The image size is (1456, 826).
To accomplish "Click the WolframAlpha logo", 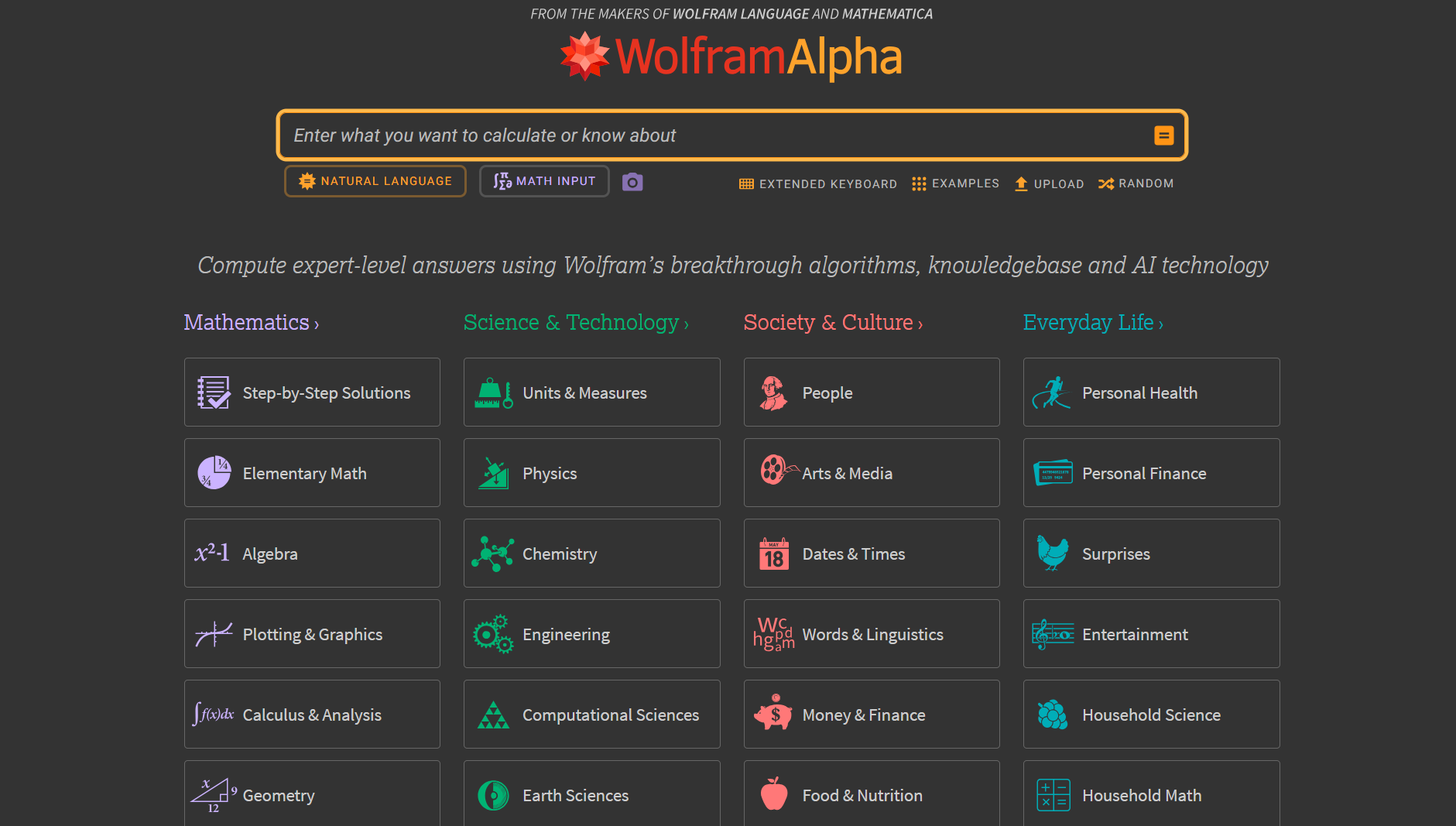I will (x=731, y=57).
